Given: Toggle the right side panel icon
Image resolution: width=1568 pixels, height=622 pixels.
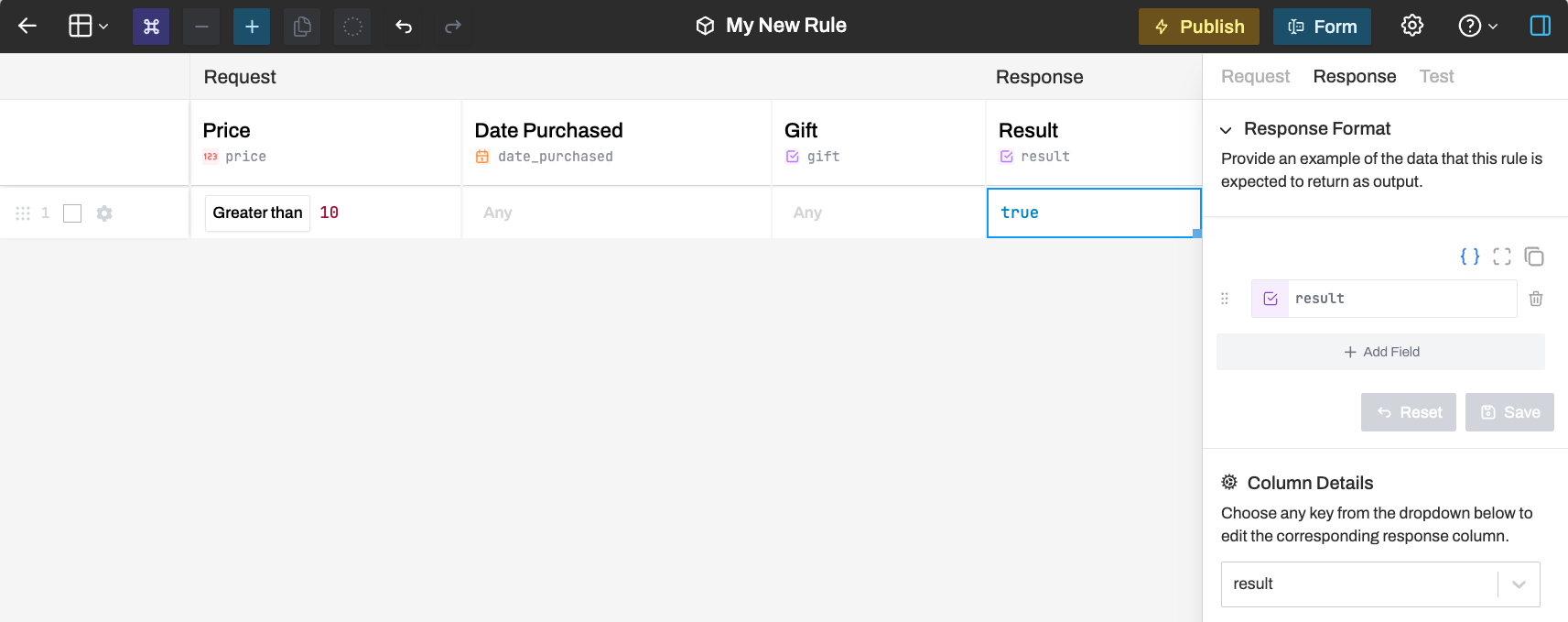Looking at the screenshot, I should pyautogui.click(x=1541, y=26).
